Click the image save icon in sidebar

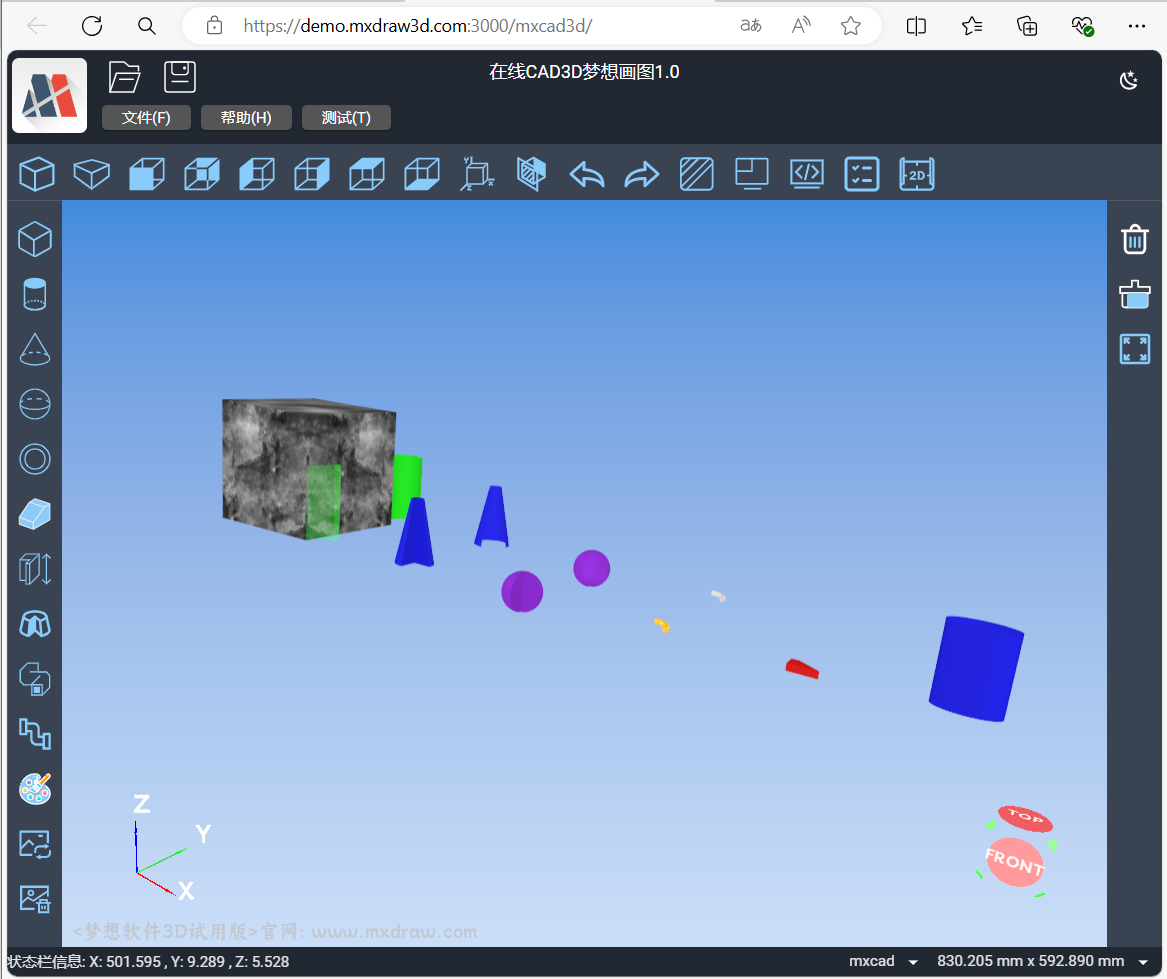[35, 899]
